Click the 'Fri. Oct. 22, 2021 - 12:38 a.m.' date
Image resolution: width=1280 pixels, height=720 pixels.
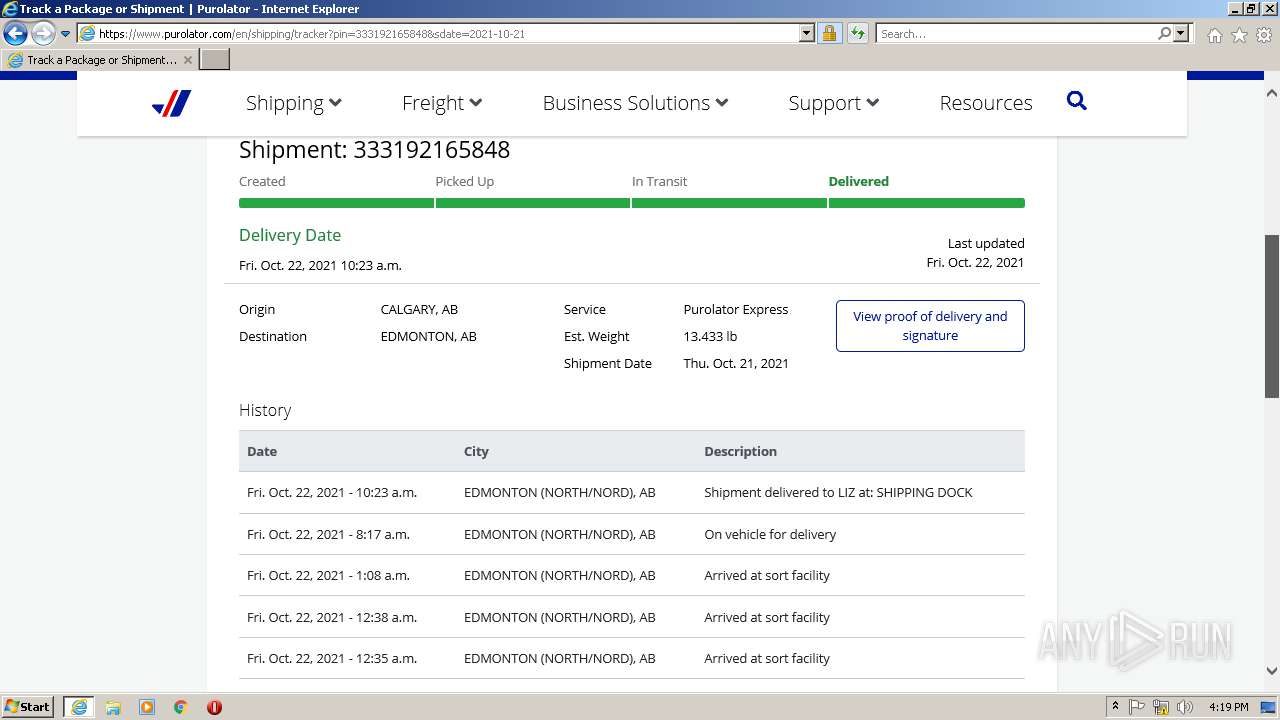pos(332,617)
